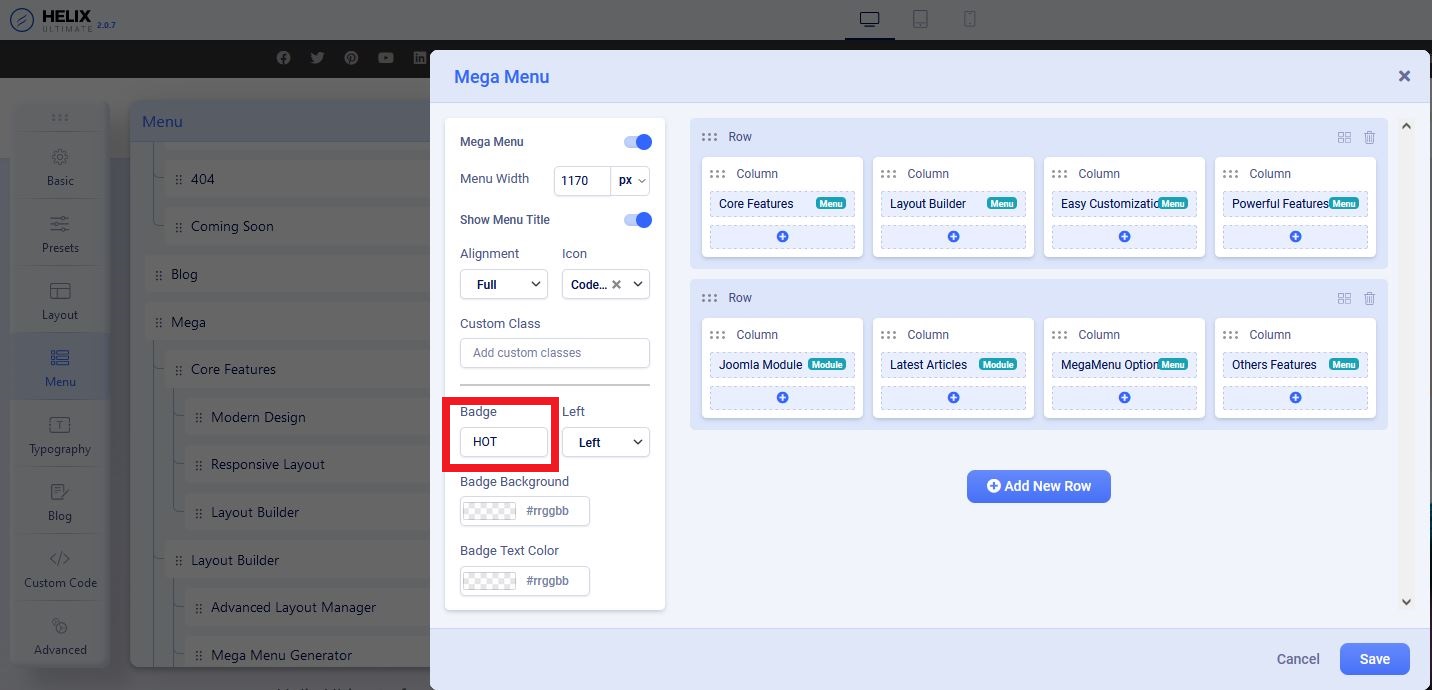Open the Badge Background color swatch

489,511
